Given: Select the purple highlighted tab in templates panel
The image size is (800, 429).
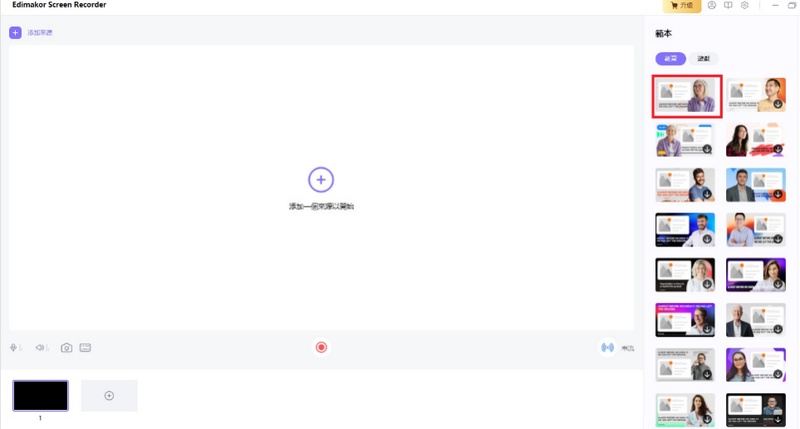Looking at the screenshot, I should pyautogui.click(x=670, y=59).
